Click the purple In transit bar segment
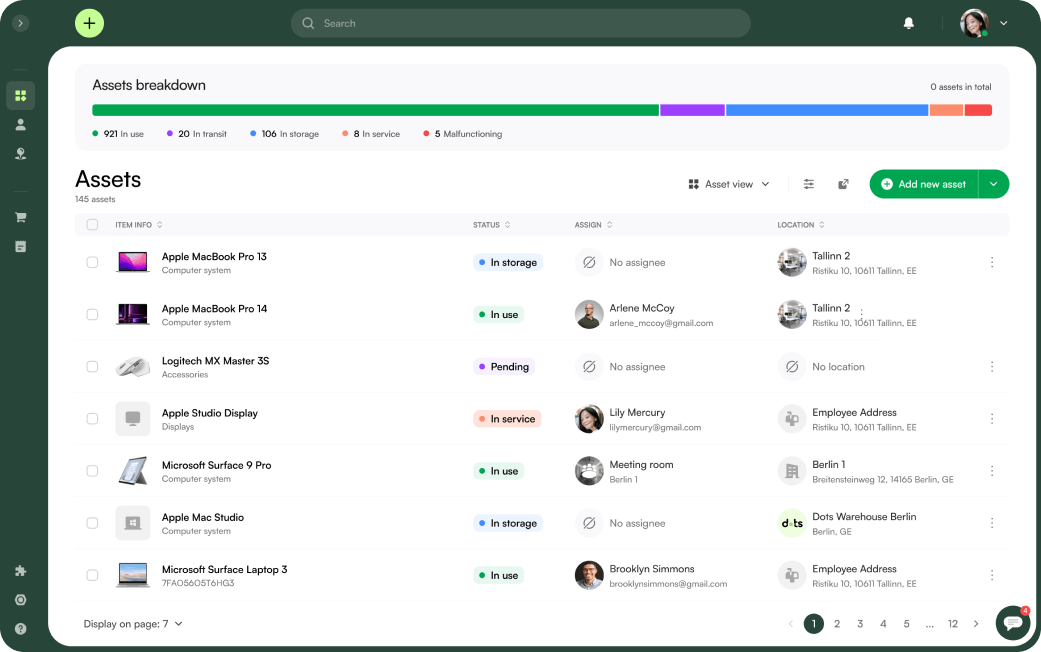1041x652 pixels. click(692, 110)
